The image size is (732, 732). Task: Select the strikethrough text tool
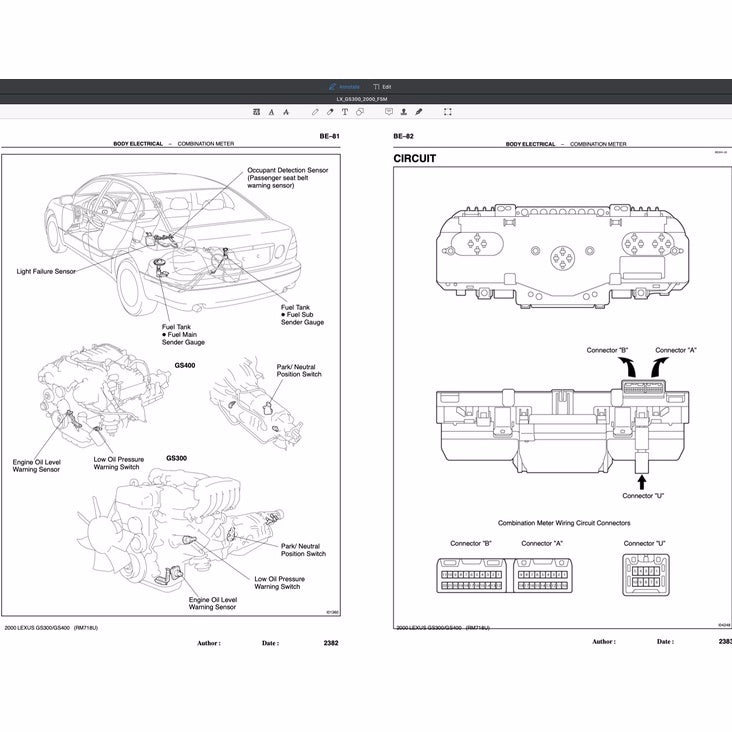tap(286, 112)
